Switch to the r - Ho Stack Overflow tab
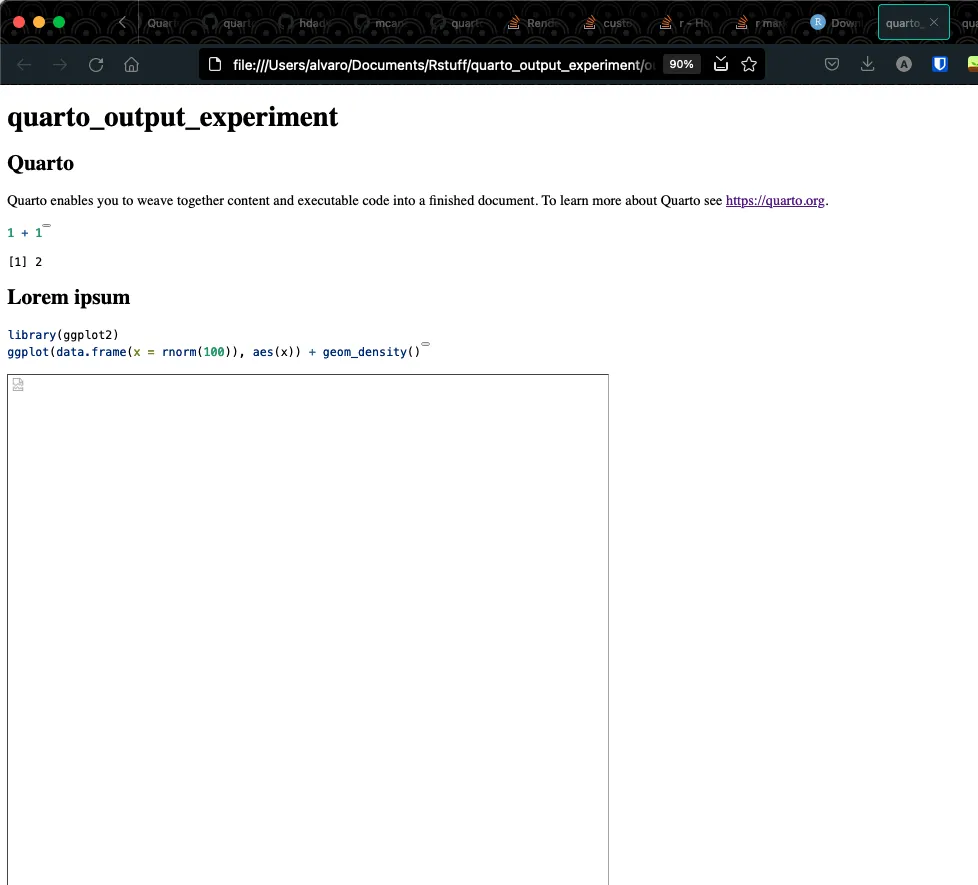This screenshot has height=885, width=978. pos(686,23)
